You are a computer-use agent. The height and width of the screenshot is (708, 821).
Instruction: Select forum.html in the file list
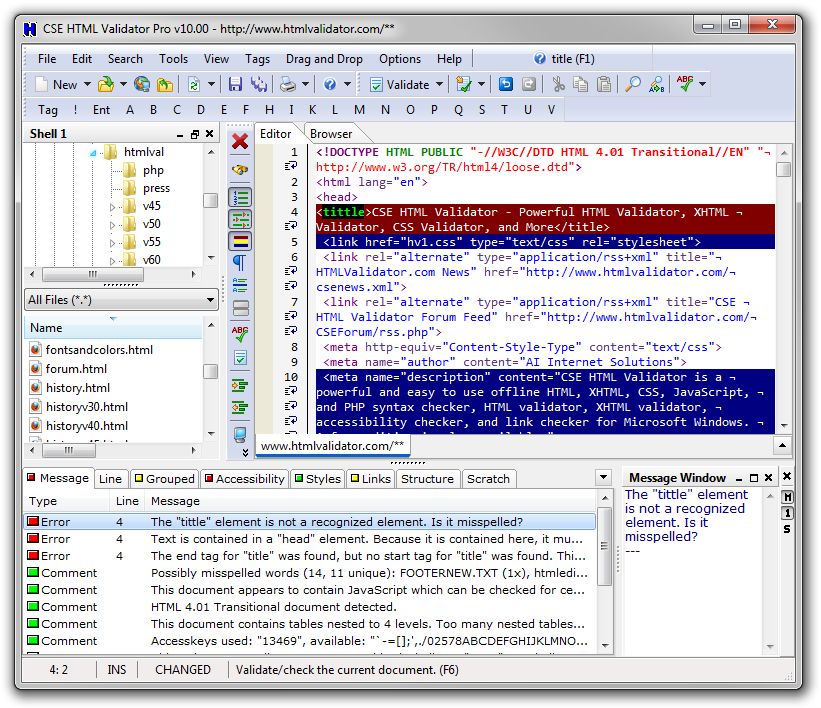point(77,369)
